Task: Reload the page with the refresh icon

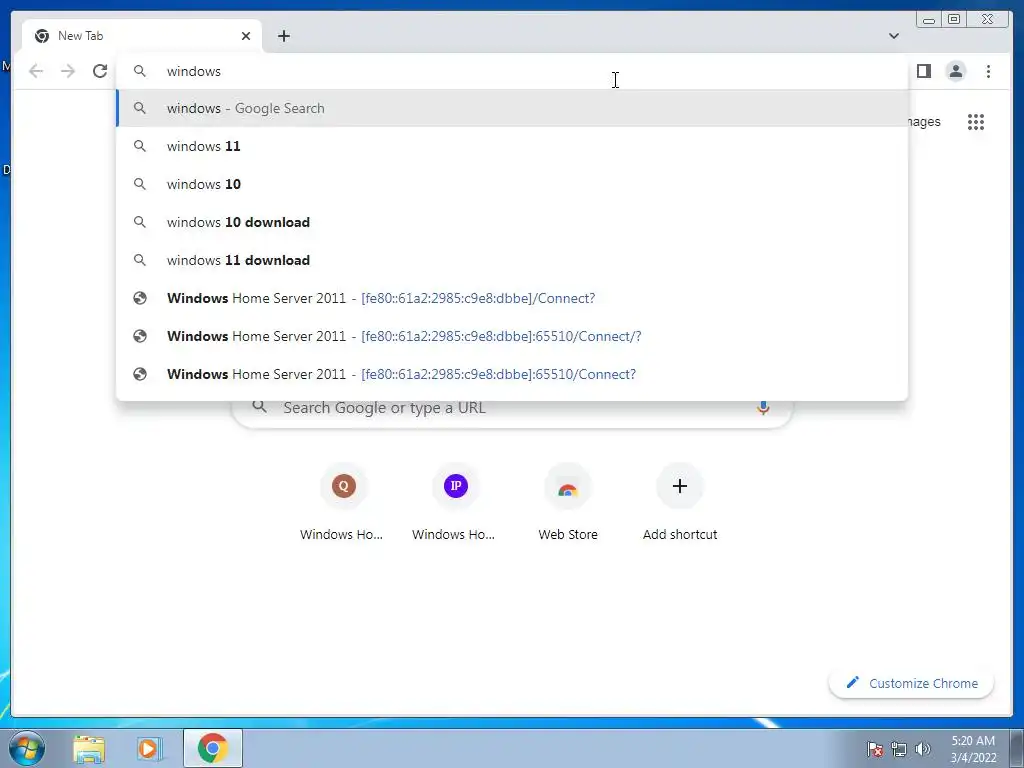Action: pyautogui.click(x=100, y=71)
